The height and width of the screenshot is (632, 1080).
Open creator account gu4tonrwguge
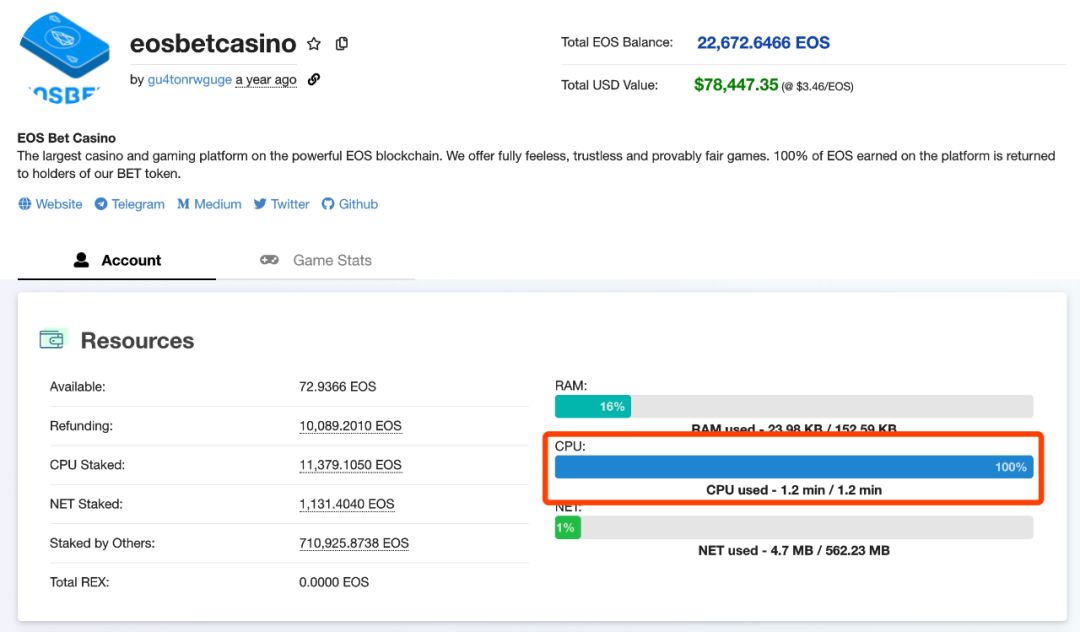point(189,80)
